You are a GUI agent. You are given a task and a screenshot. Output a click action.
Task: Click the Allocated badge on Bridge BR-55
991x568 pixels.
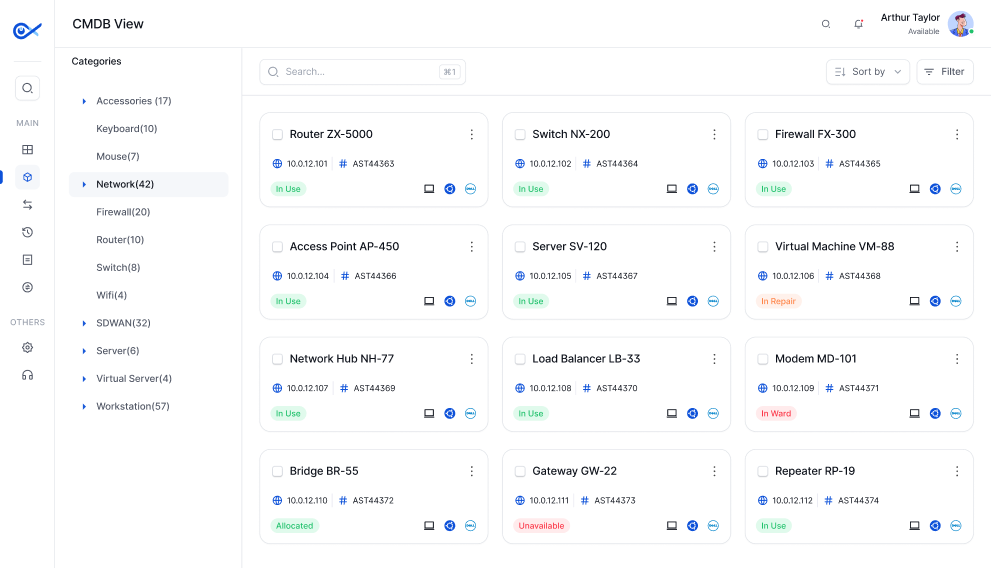pyautogui.click(x=295, y=526)
